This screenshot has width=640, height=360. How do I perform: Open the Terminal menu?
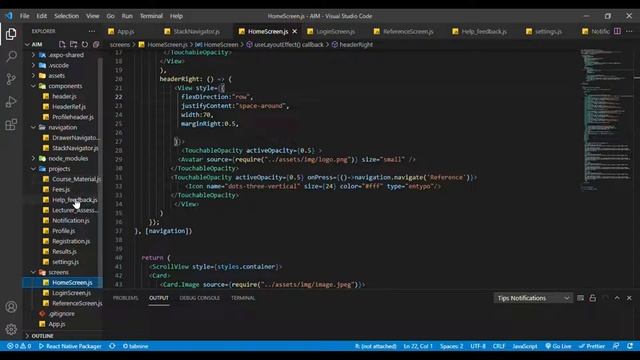(151, 16)
